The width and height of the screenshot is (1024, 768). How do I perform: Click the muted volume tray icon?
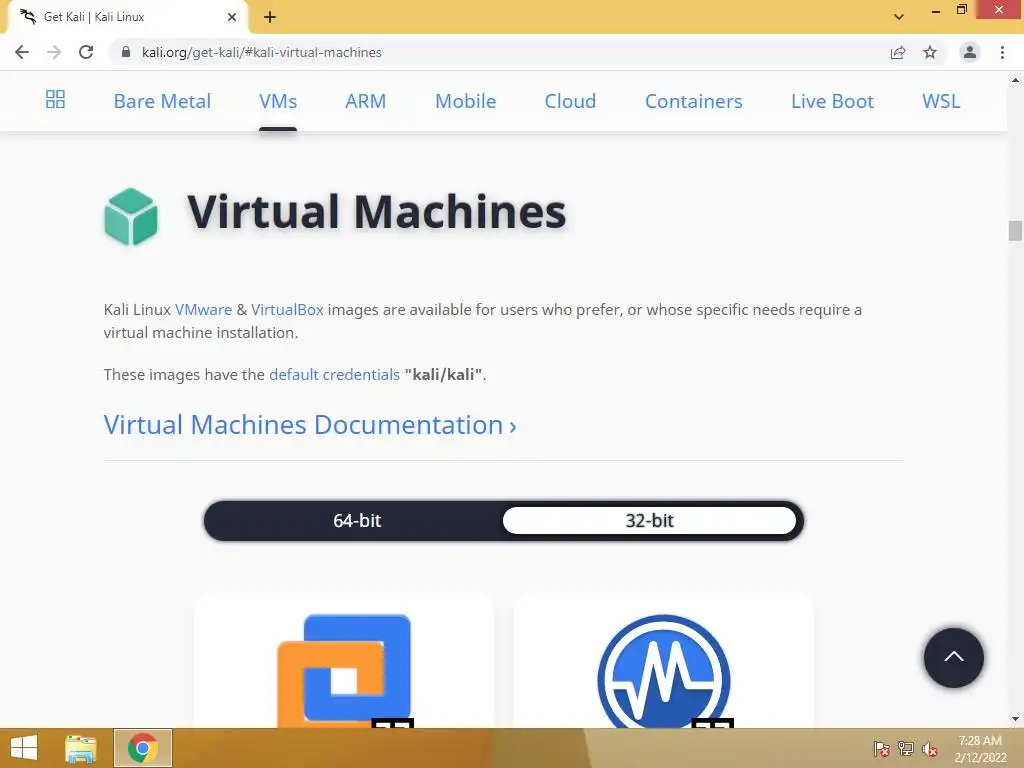[929, 749]
